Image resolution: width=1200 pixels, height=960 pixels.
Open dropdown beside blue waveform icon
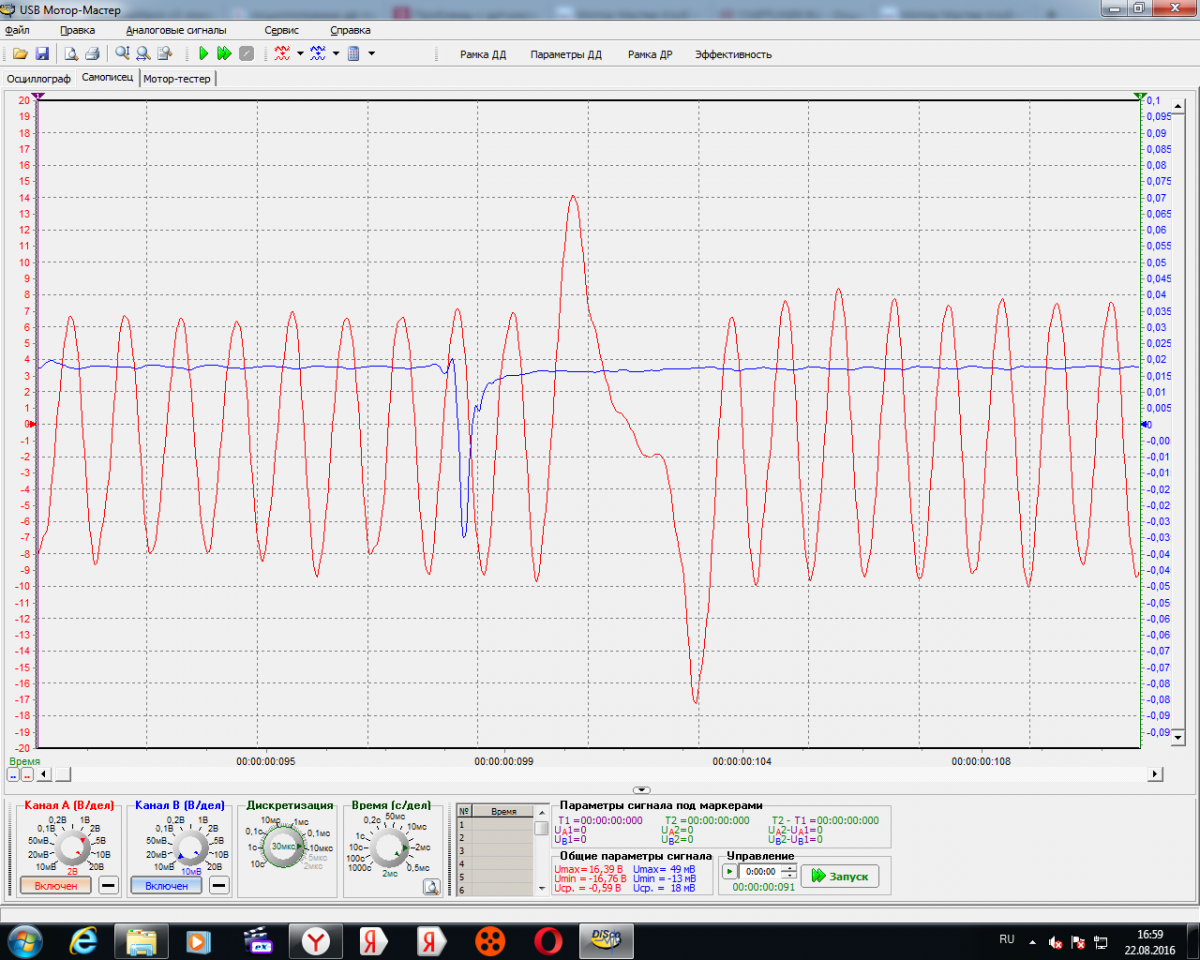[336, 54]
